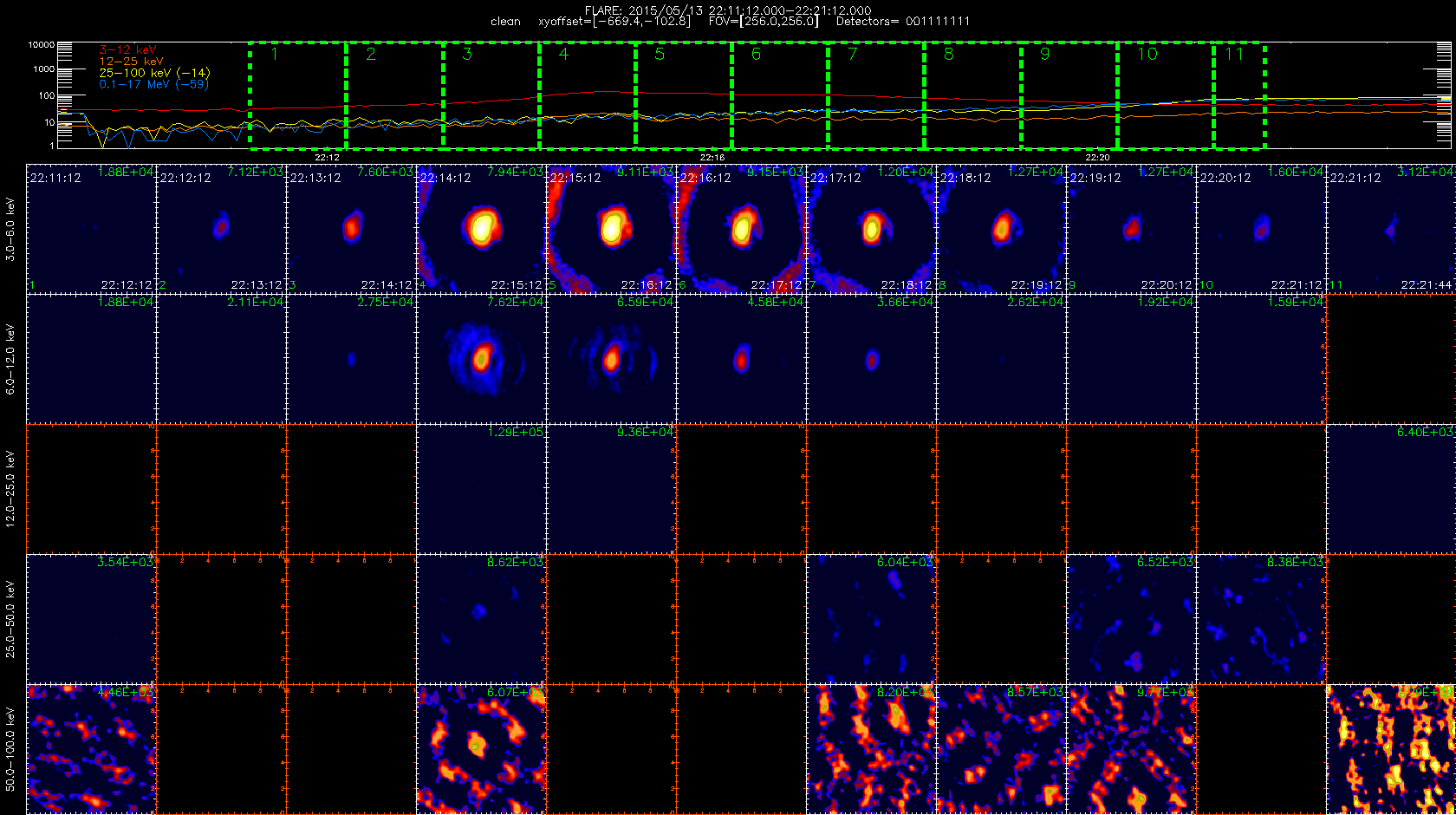Click the 3.54E+03 peak value

tap(126, 562)
